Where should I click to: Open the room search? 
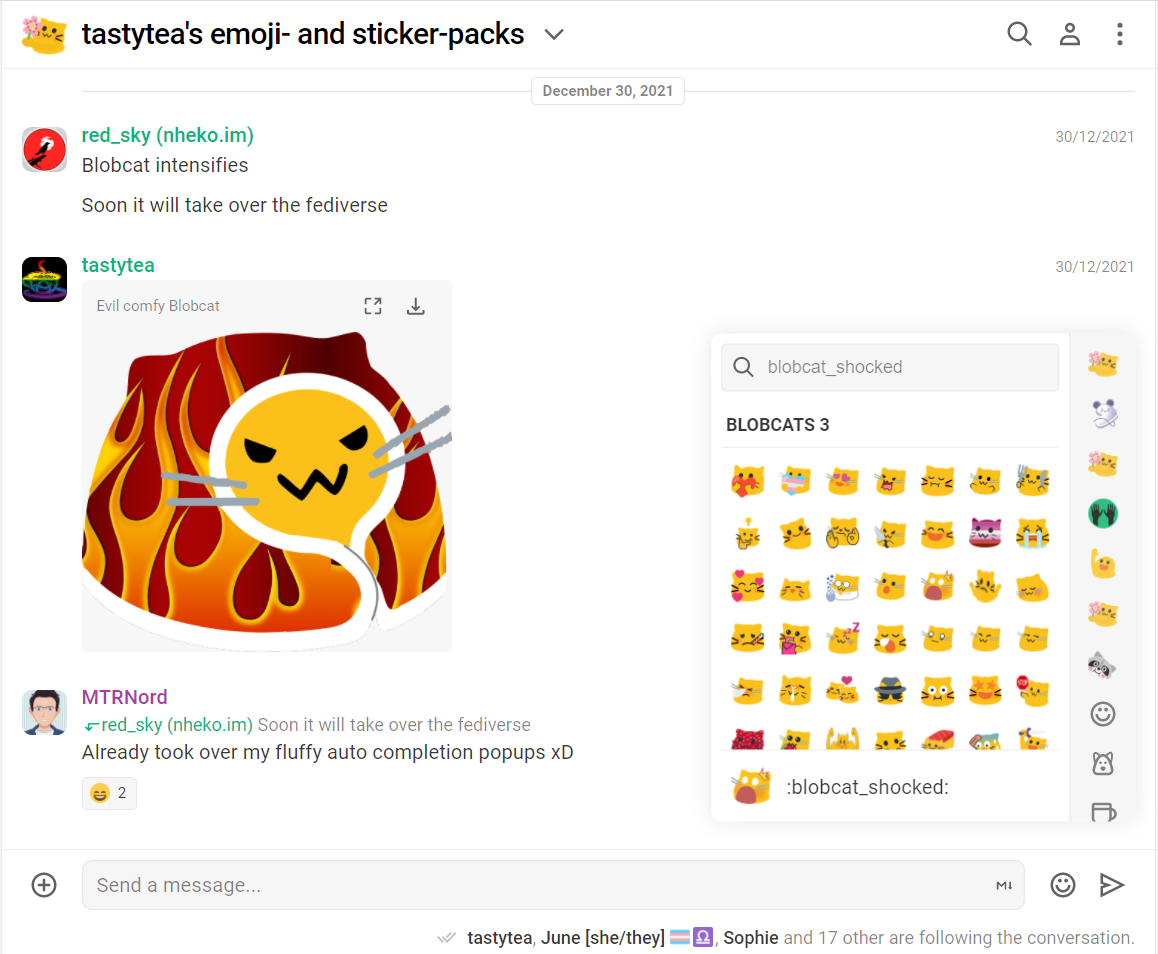1019,34
